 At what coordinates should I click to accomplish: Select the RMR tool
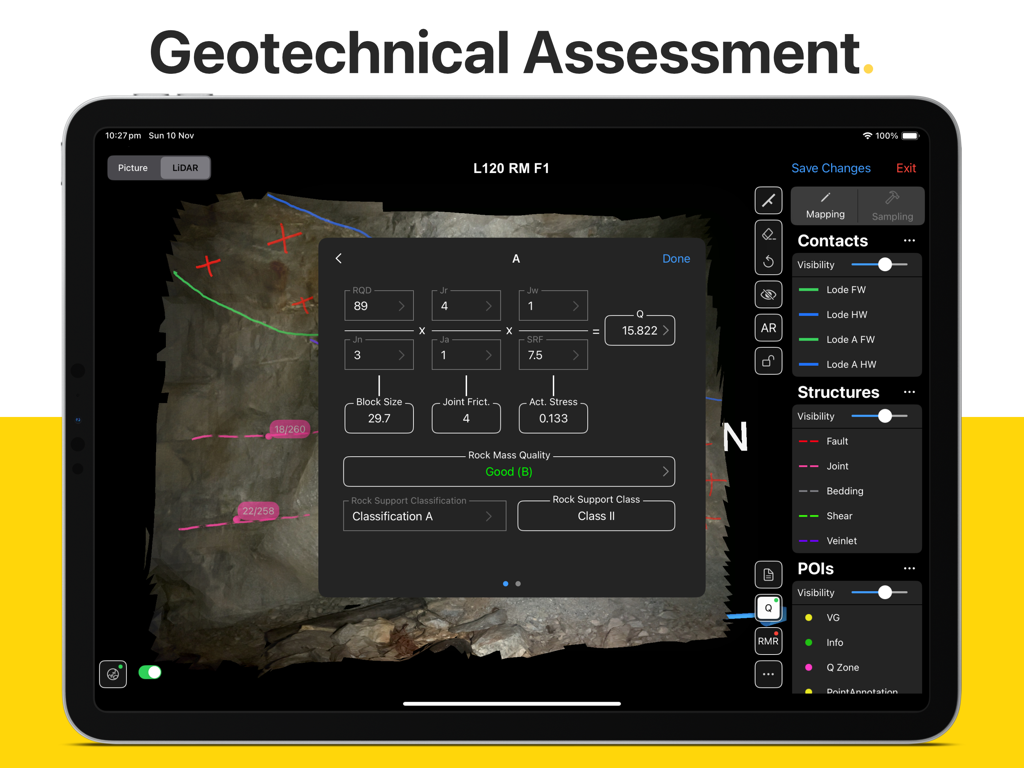(x=768, y=640)
